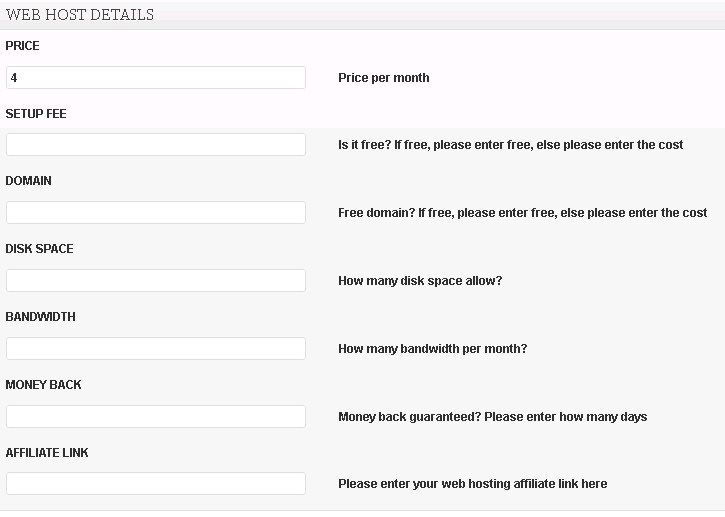Click the BANDWIDTH label
The height and width of the screenshot is (517, 725).
pos(41,317)
